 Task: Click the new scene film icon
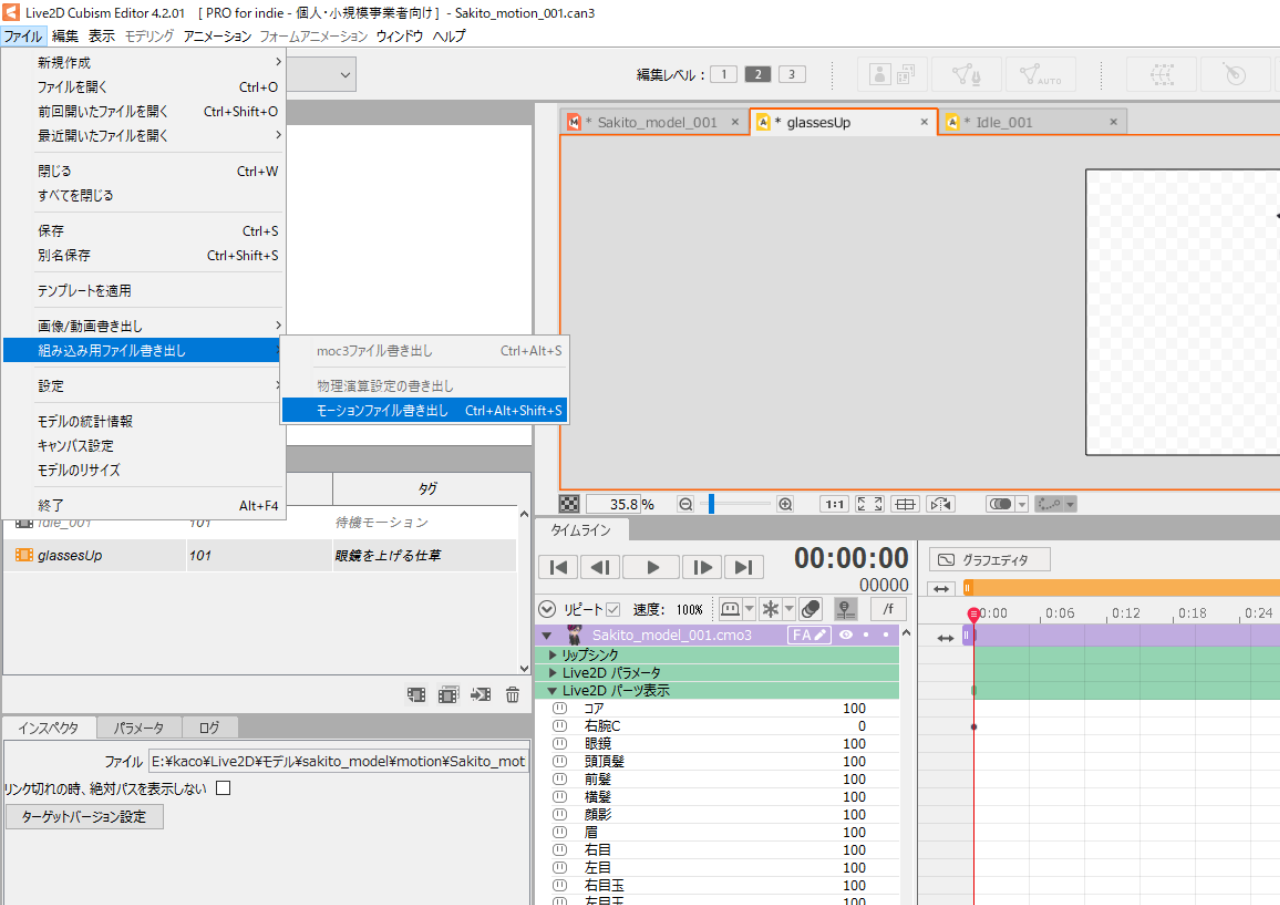coord(417,694)
